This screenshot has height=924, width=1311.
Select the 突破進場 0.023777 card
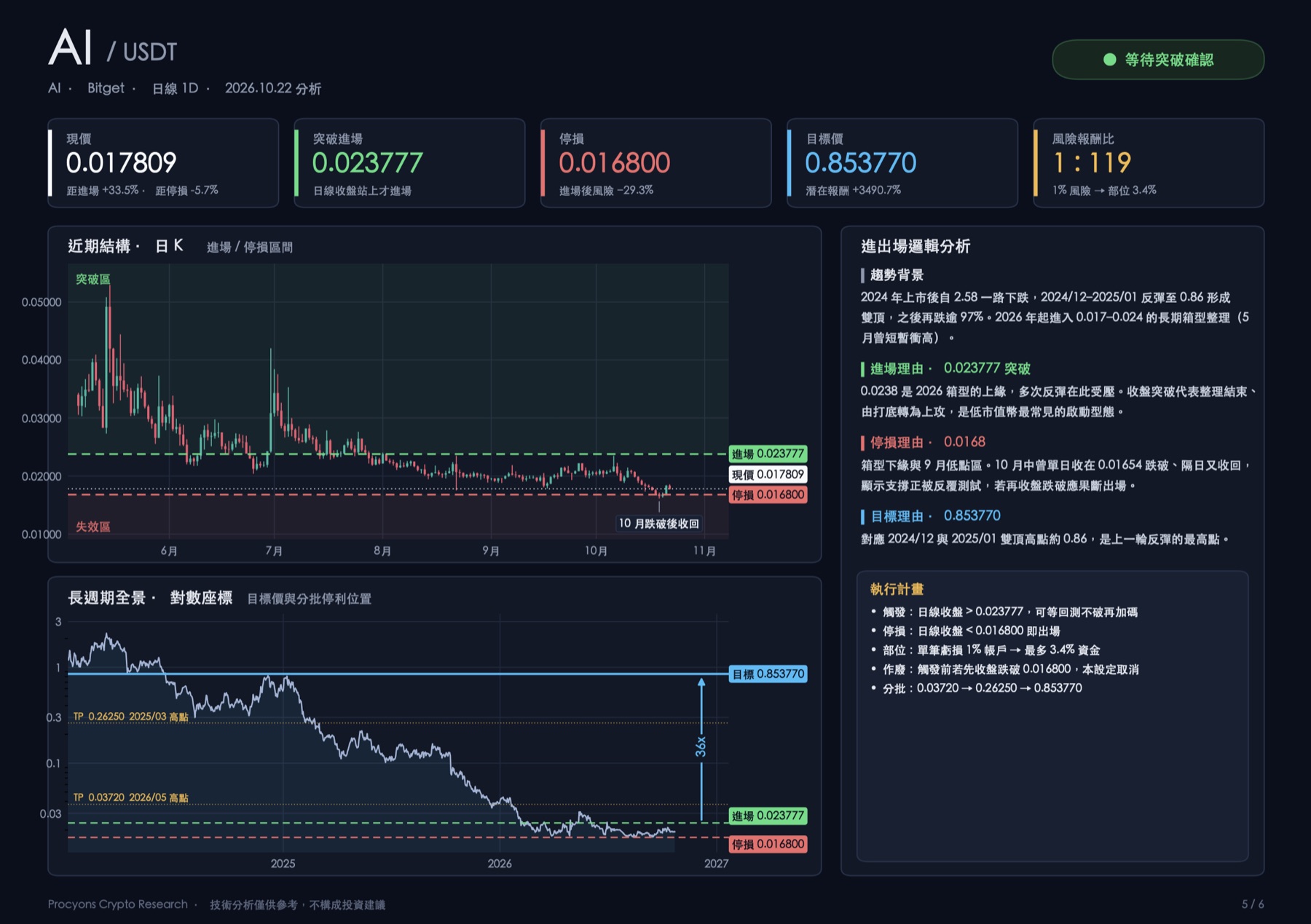click(409, 163)
